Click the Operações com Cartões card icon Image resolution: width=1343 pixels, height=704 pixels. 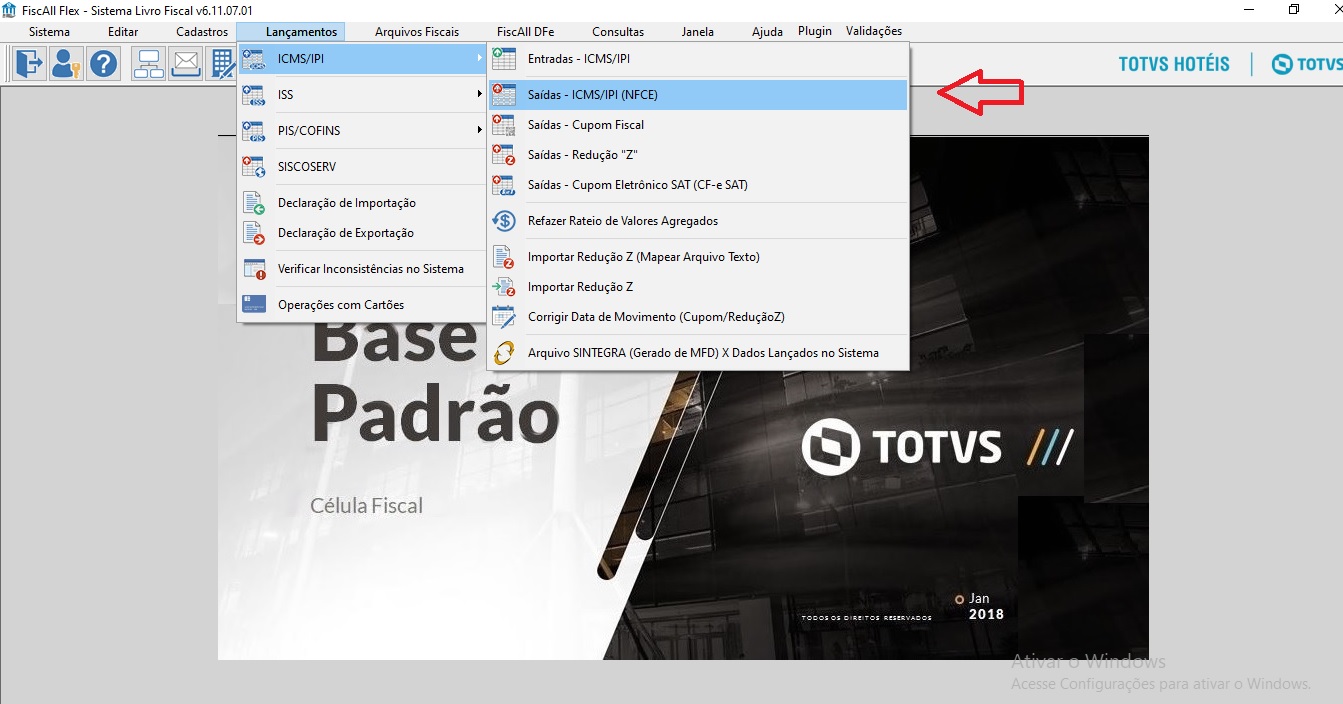254,304
